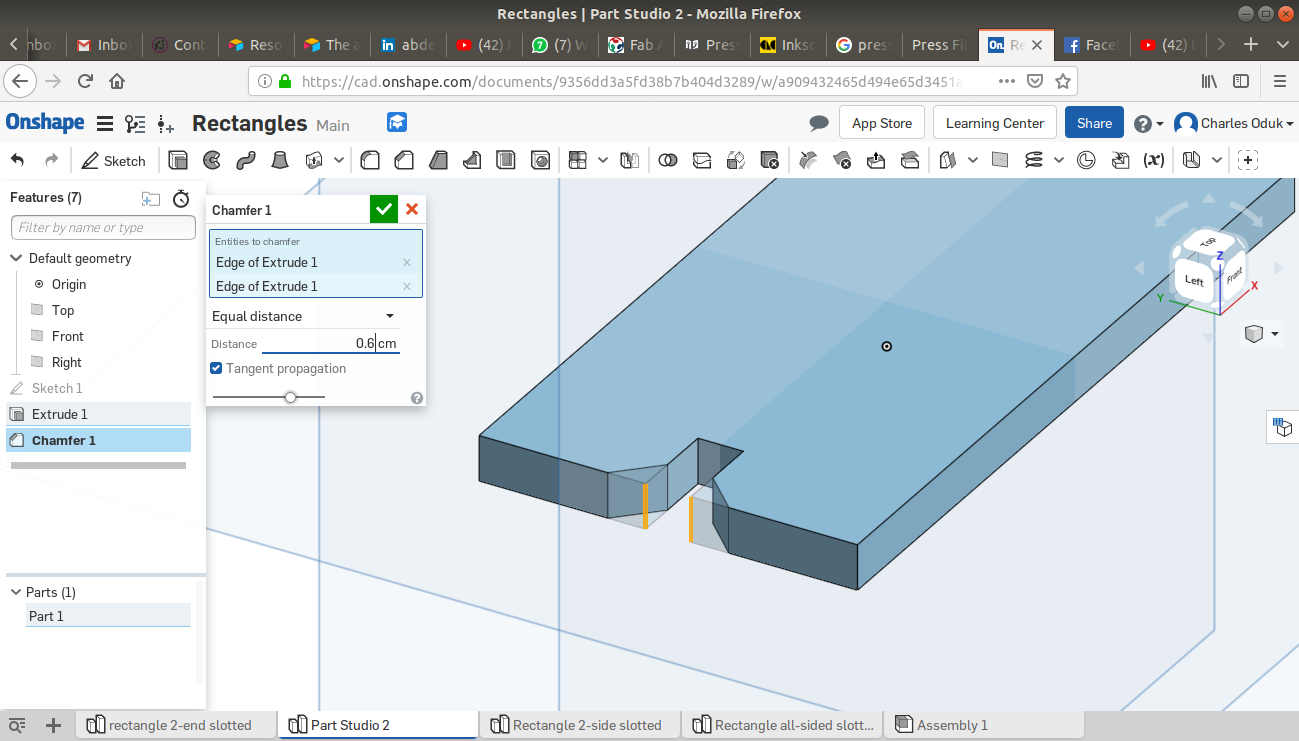Remove first Edge of Extrude 1 entry
The height and width of the screenshot is (741, 1299).
(x=406, y=262)
